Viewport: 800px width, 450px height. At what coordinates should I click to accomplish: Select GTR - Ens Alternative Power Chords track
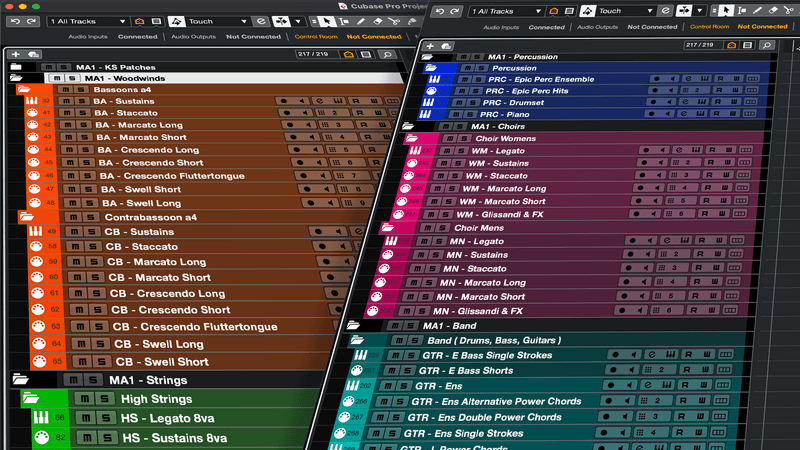click(496, 402)
